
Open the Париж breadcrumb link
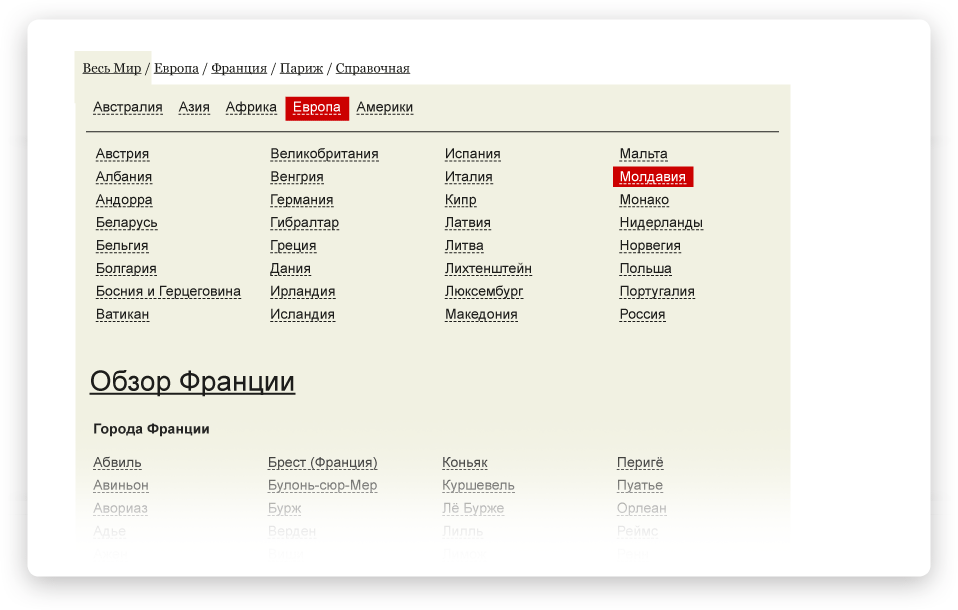click(301, 68)
